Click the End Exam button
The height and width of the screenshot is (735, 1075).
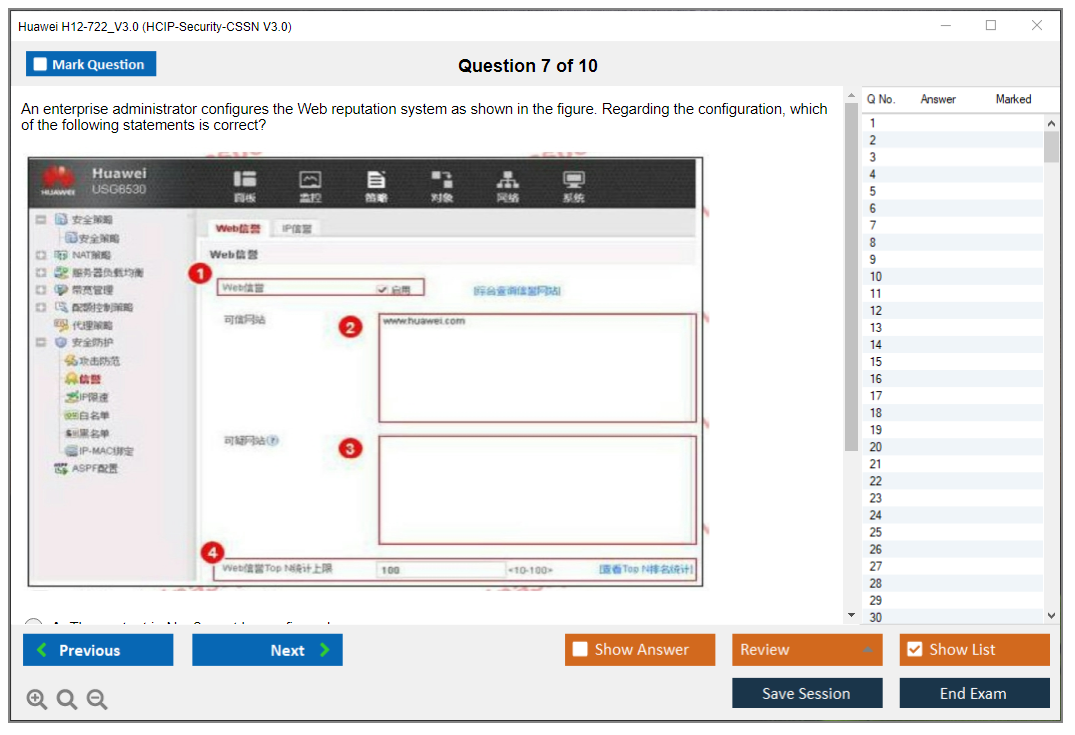974,693
